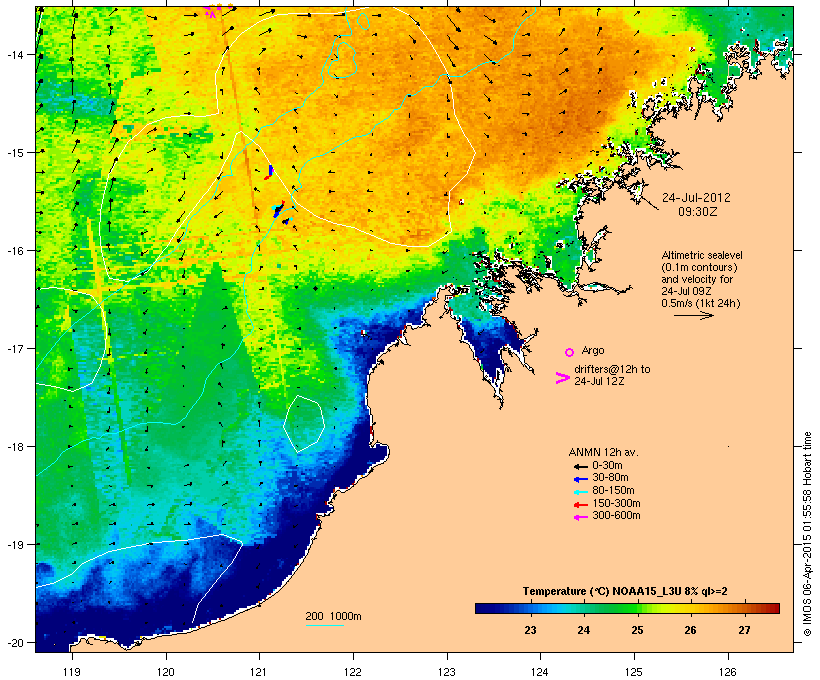Click the 'Argo' legend label

(593, 350)
